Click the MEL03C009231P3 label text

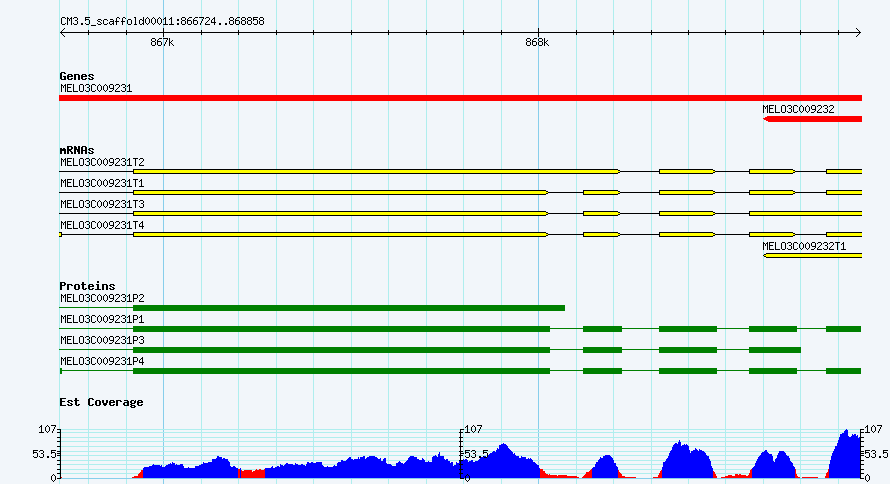(102, 340)
